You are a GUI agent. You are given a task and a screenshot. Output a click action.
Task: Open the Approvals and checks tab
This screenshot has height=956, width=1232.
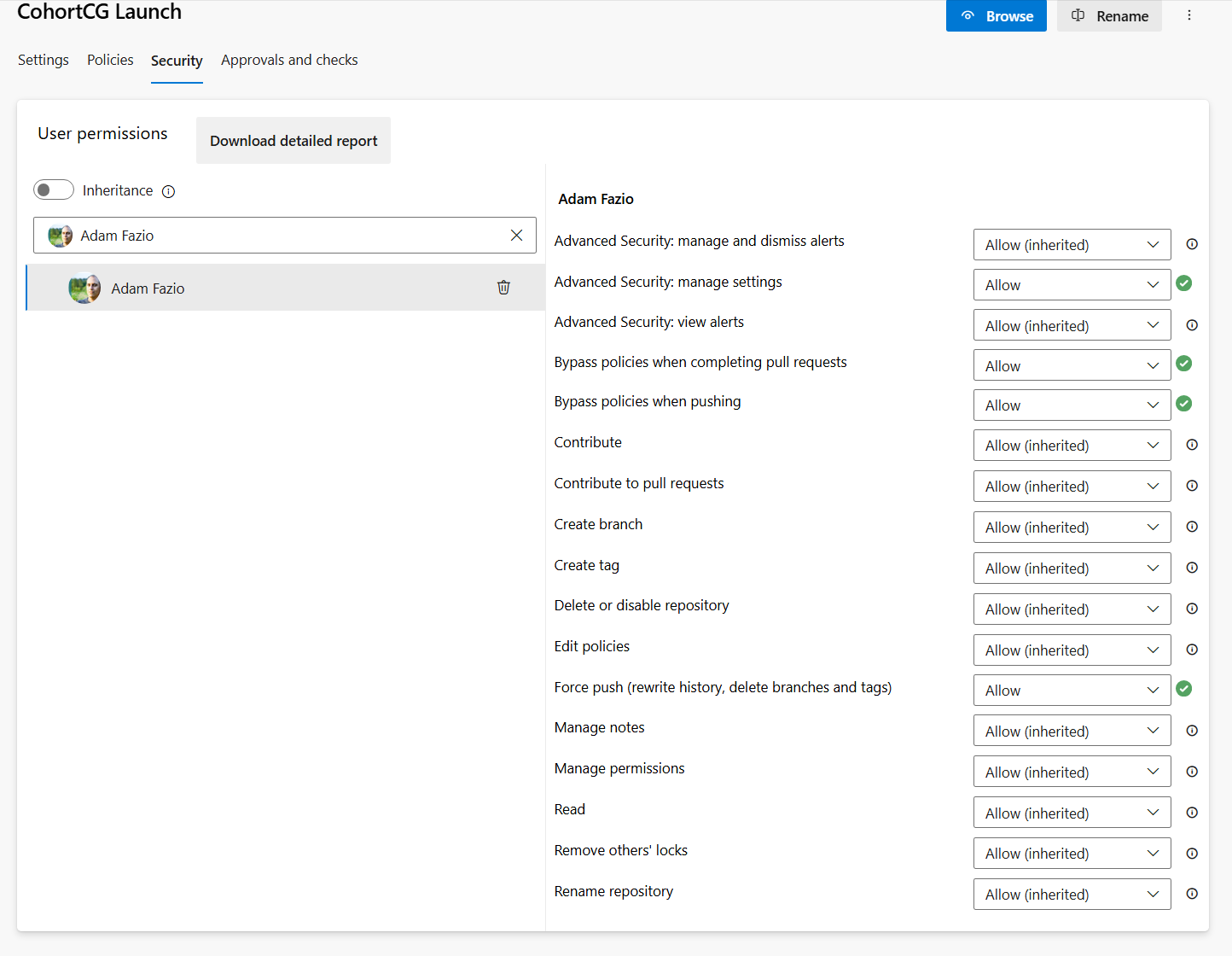[x=289, y=60]
